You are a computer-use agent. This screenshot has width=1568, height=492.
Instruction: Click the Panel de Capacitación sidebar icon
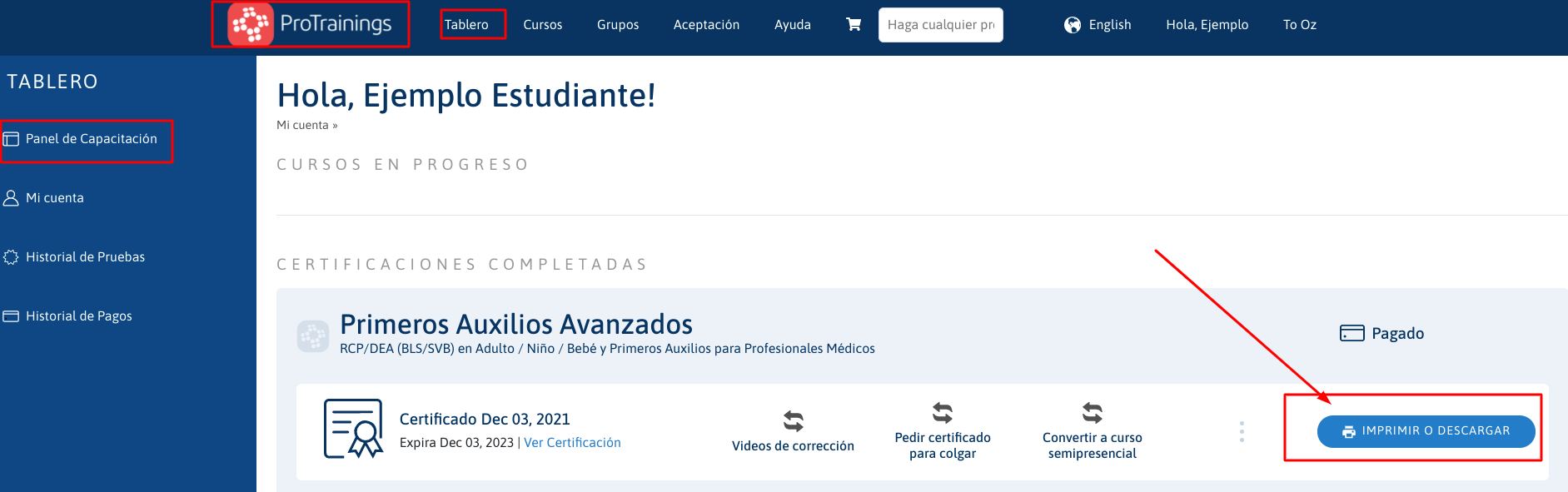click(x=11, y=139)
